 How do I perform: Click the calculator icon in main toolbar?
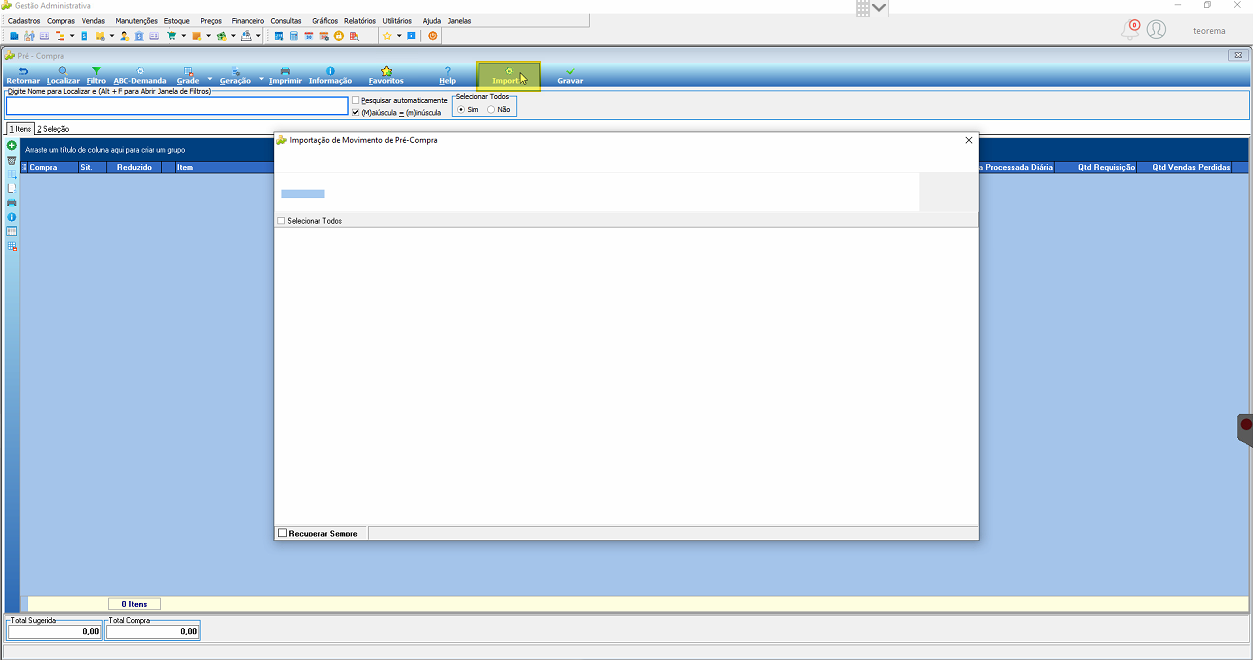pyautogui.click(x=293, y=36)
